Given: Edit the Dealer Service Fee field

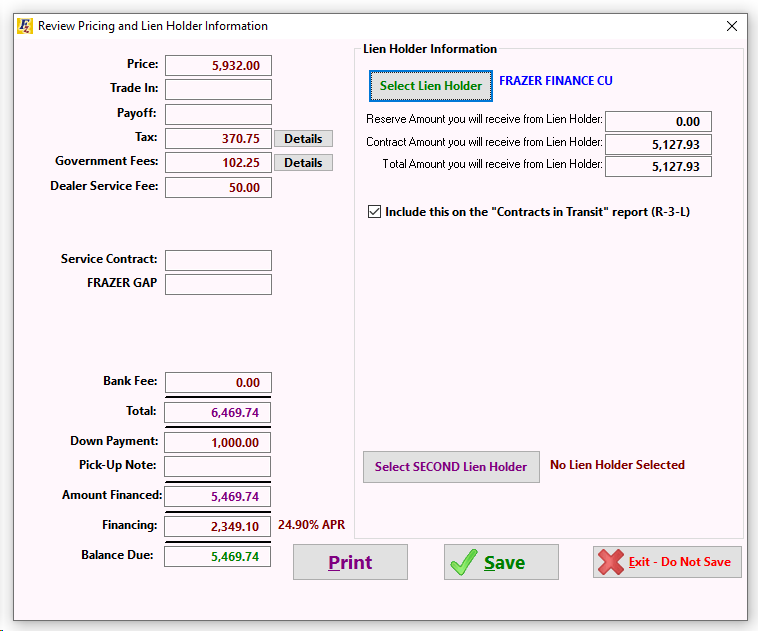Looking at the screenshot, I should [x=218, y=188].
